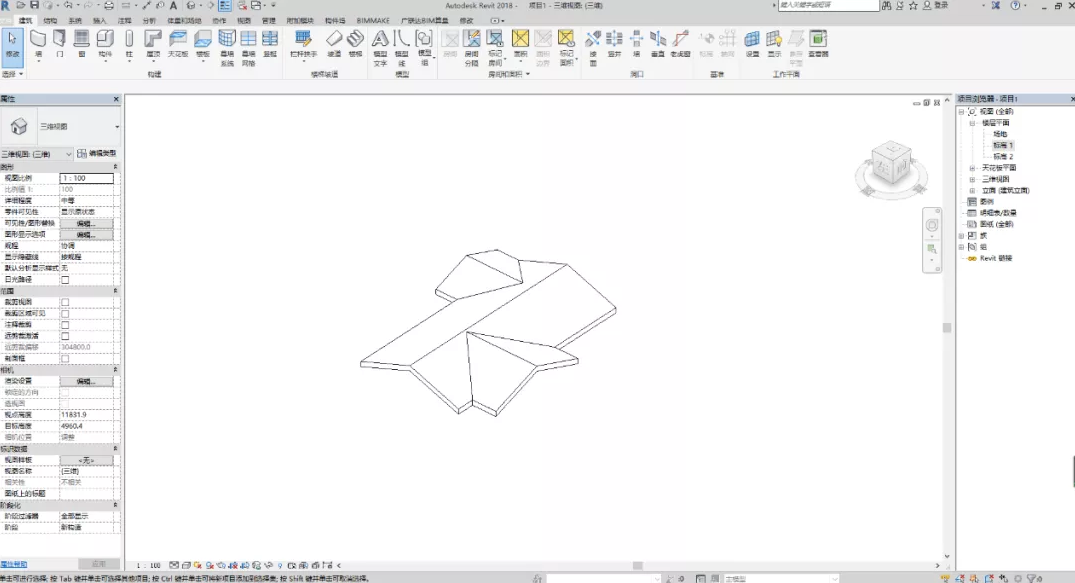This screenshot has width=1075, height=583.
Task: Select the Stair (楼梯) tool
Action: 355,44
